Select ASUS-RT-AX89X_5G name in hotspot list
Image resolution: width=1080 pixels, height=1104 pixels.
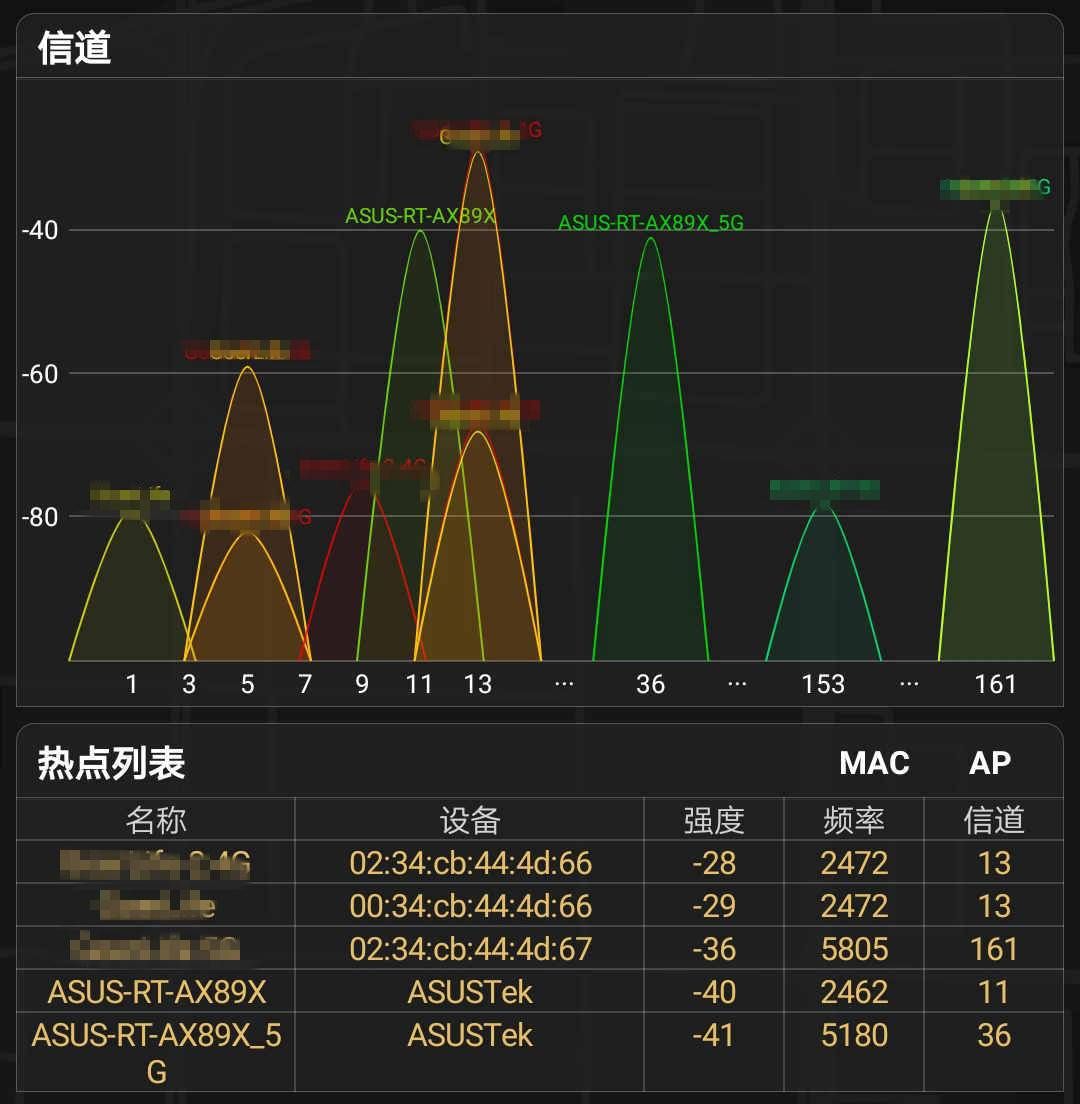pos(156,1053)
